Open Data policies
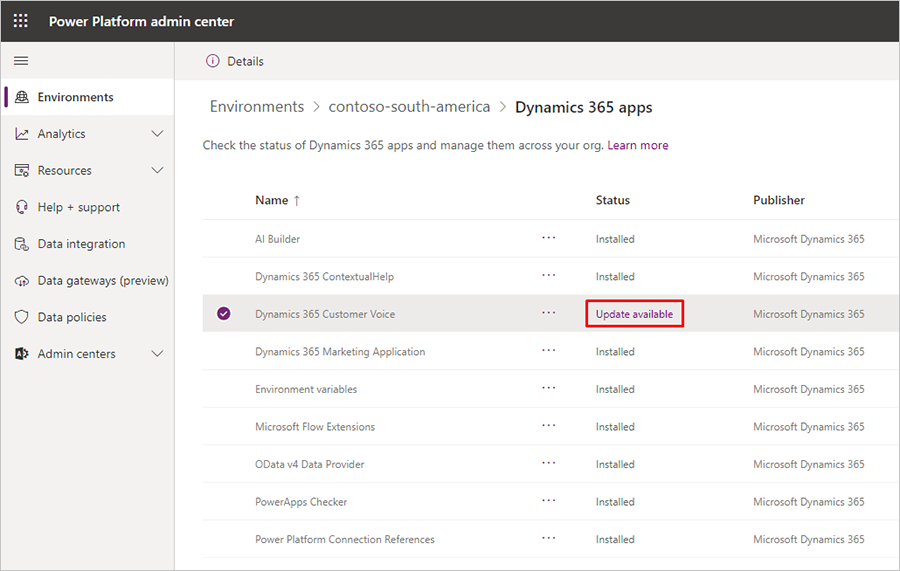 click(72, 317)
